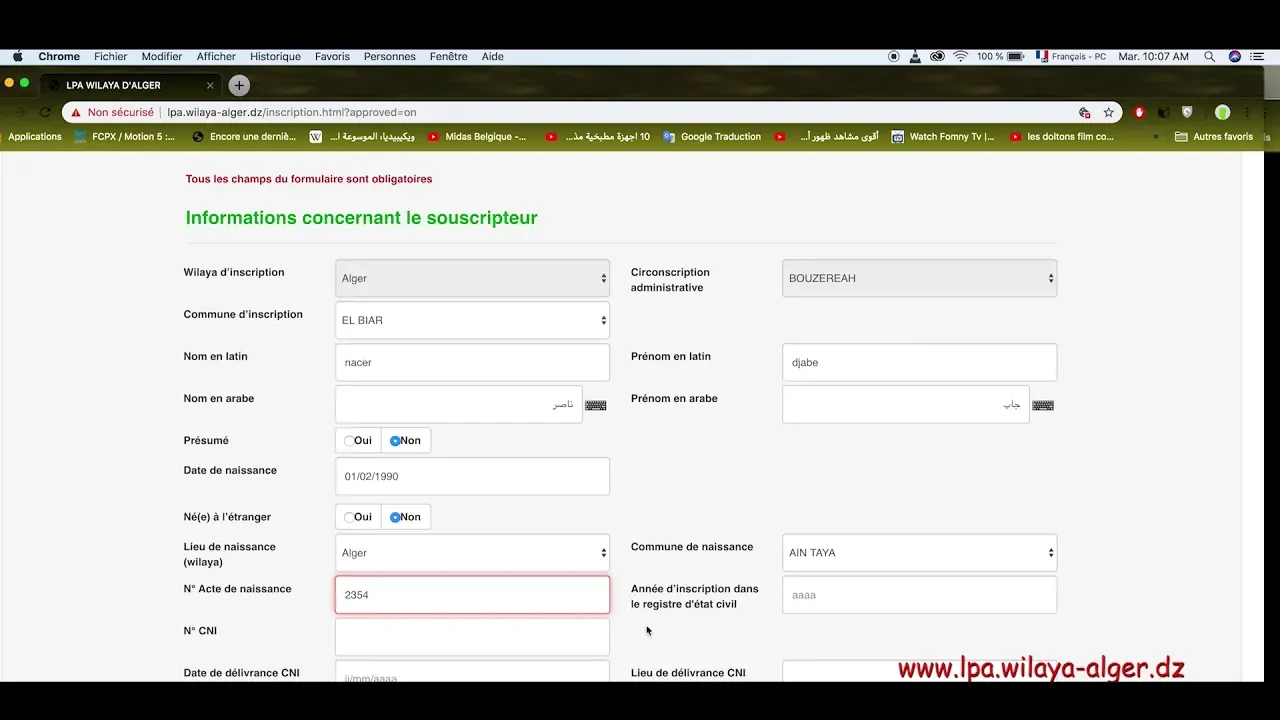
Task: Expand the Commune de naissance dropdown
Action: [x=918, y=553]
